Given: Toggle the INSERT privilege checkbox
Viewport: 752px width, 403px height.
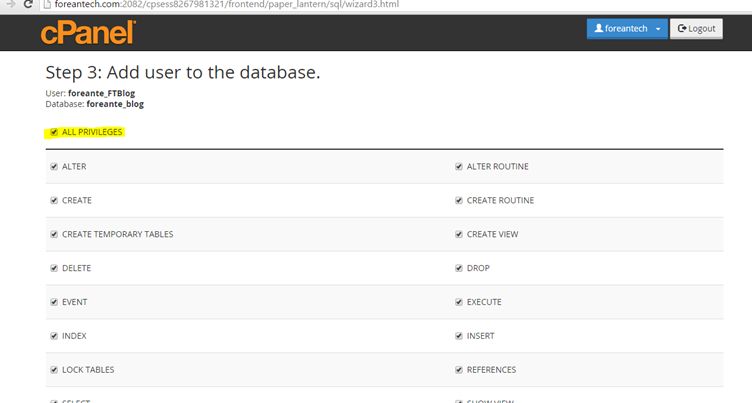Looking at the screenshot, I should pyautogui.click(x=459, y=336).
